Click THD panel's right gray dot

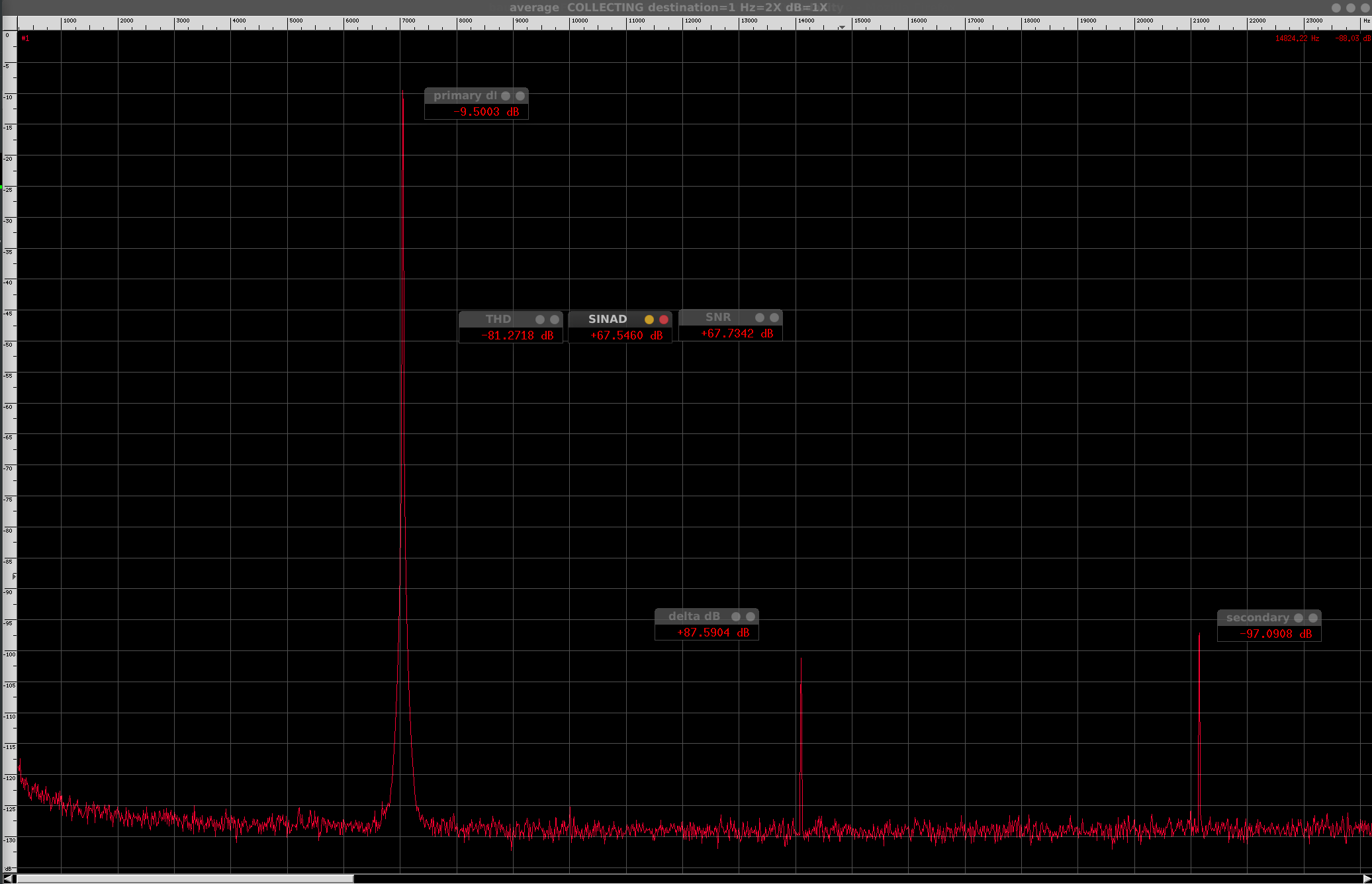pyautogui.click(x=555, y=320)
